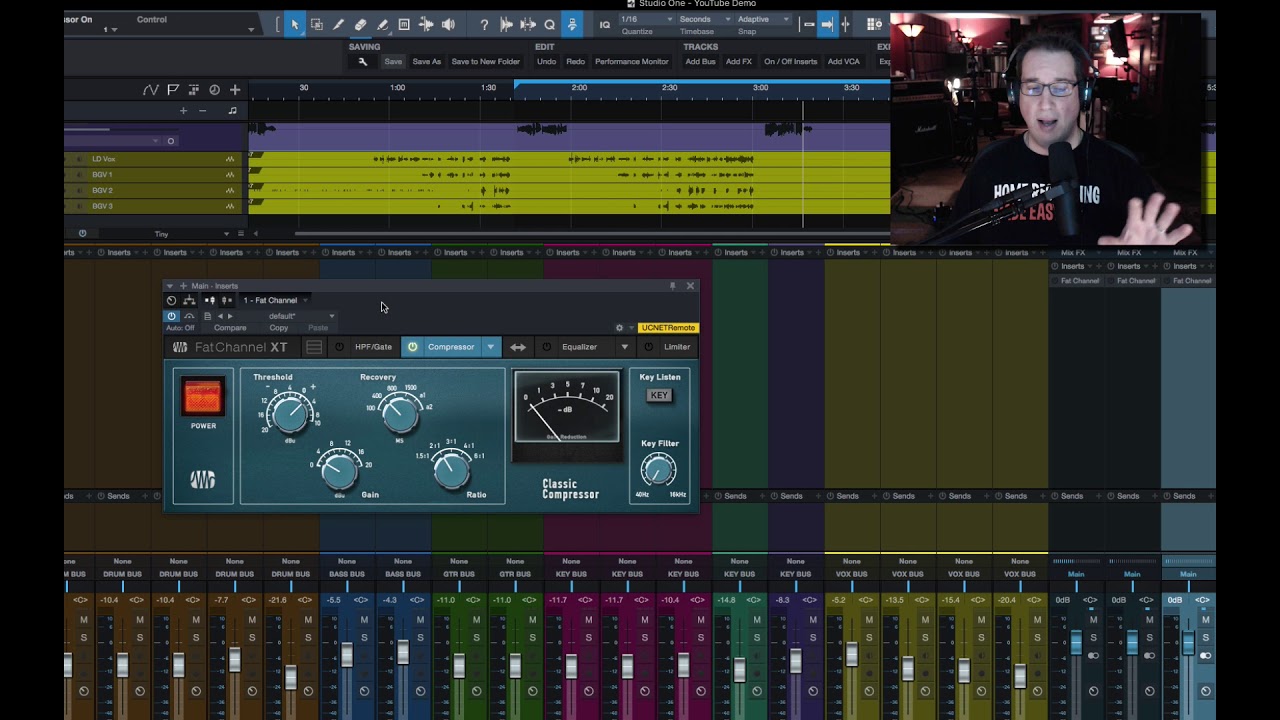The image size is (1280, 720).
Task: Switch to the Equalizer section
Action: pyautogui.click(x=579, y=347)
